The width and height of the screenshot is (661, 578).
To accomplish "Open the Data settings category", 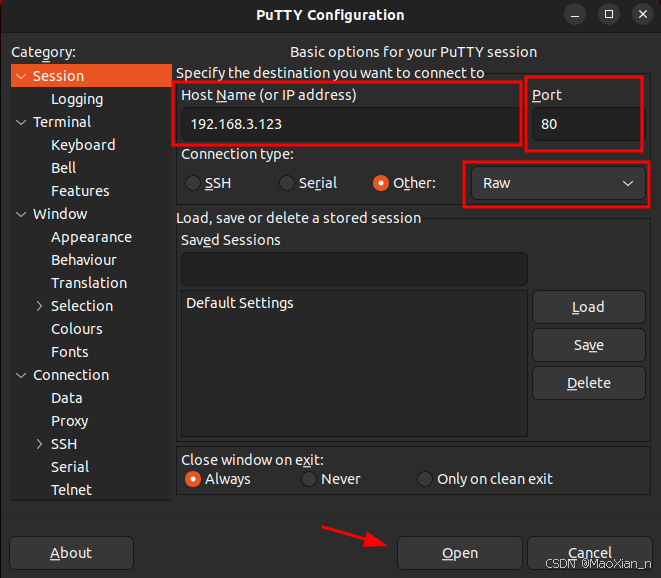I will click(67, 398).
